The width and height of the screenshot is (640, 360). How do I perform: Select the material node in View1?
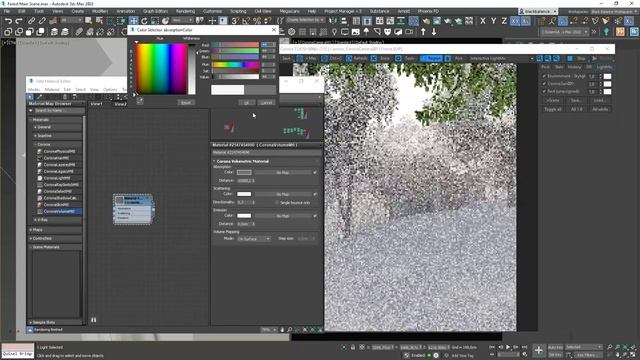[133, 209]
